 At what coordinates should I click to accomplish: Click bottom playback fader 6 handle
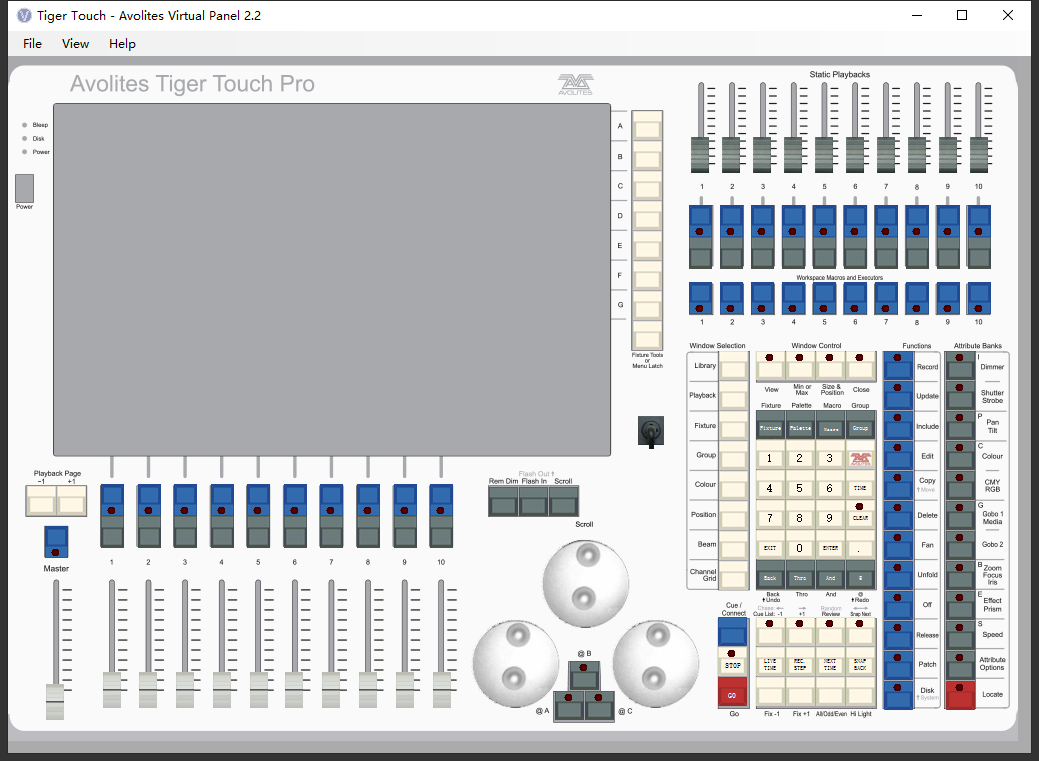pyautogui.click(x=294, y=689)
